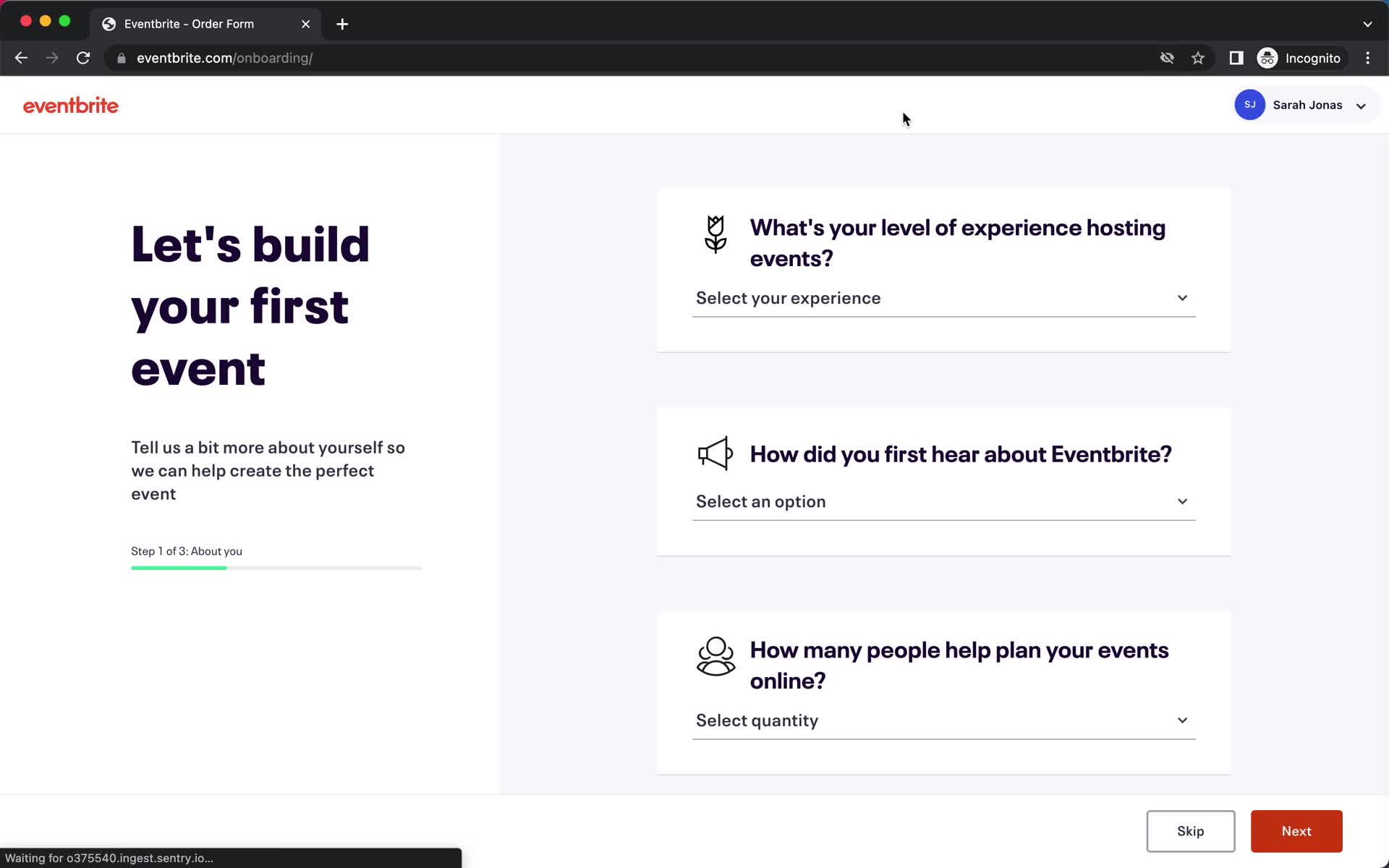Click the tracking protection eye icon
The width and height of the screenshot is (1389, 868).
coord(1167,58)
